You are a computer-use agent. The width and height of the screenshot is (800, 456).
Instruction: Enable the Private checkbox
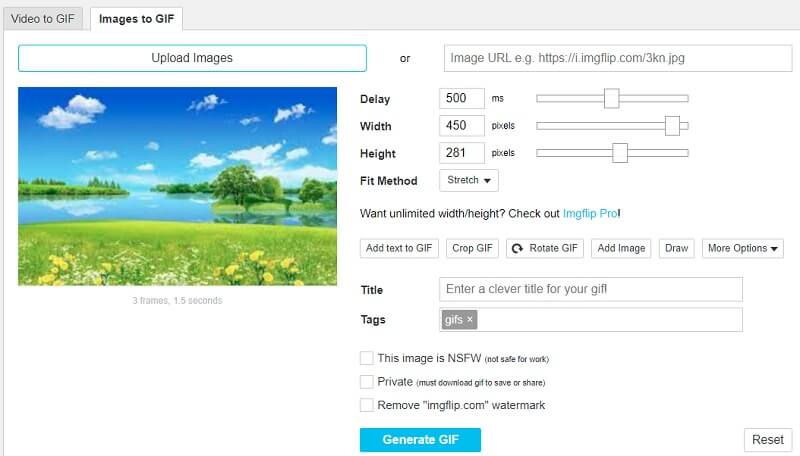[367, 382]
